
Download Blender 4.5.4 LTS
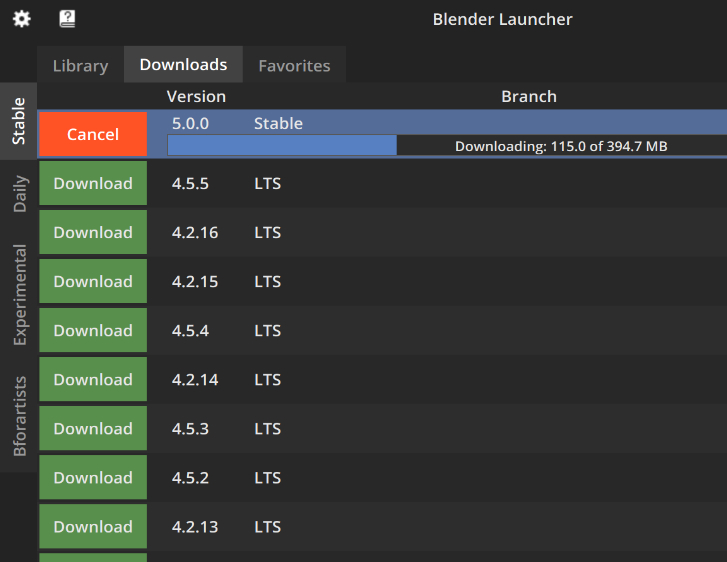(x=93, y=330)
